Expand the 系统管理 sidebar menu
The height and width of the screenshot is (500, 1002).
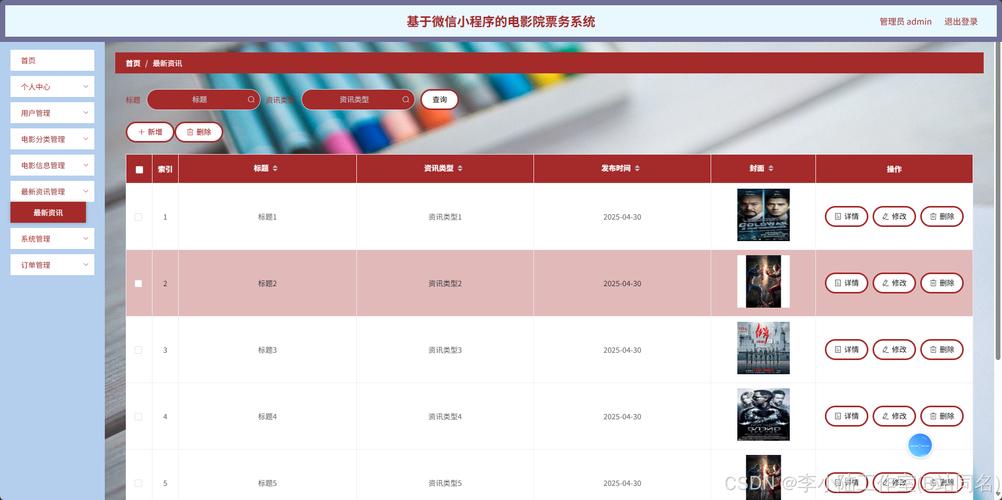[52, 238]
